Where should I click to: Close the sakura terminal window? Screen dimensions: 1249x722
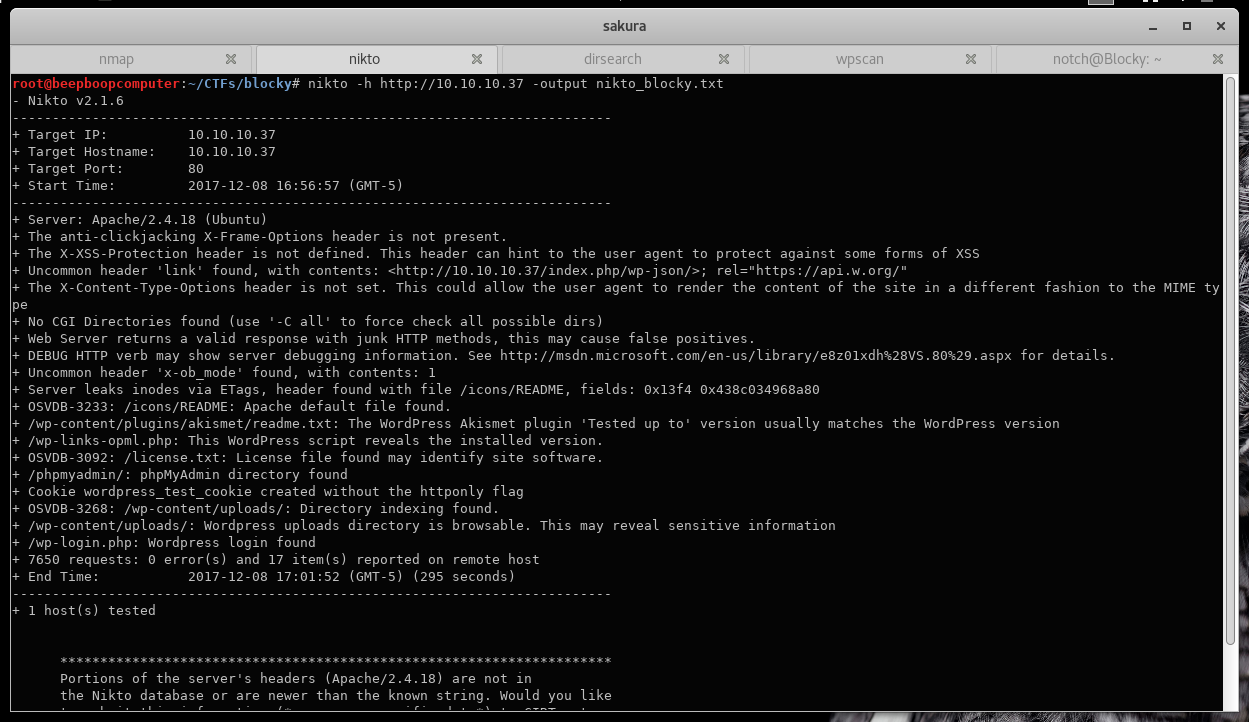pyautogui.click(x=1217, y=26)
